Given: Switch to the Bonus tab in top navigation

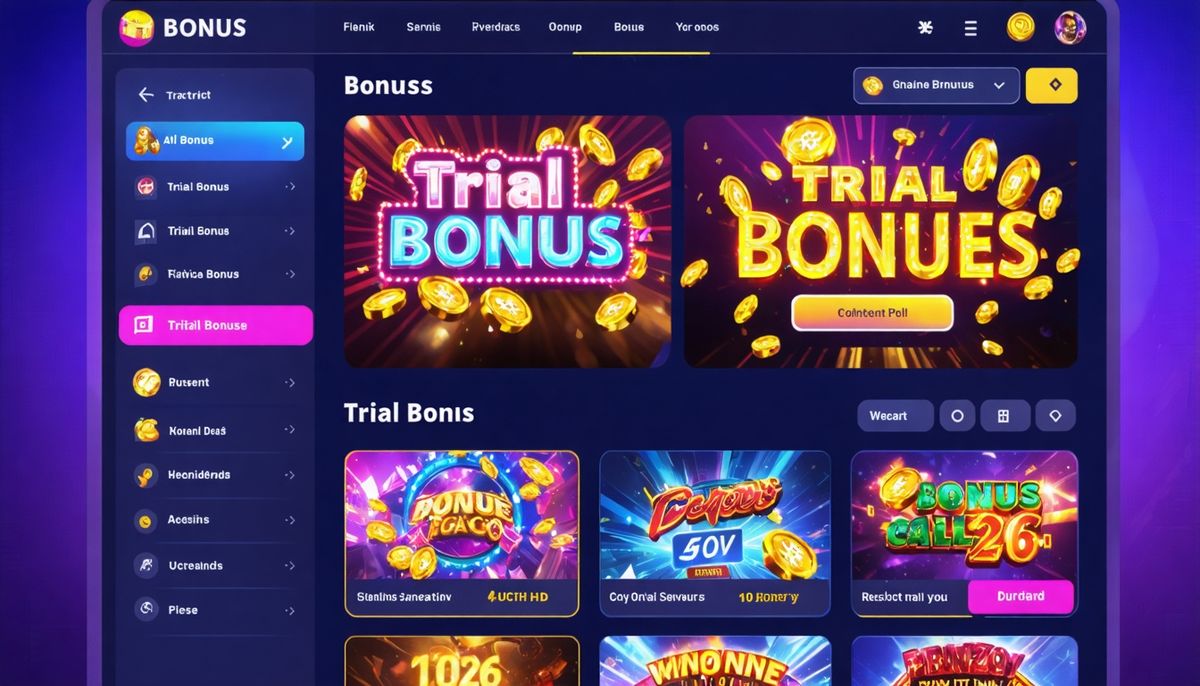Looking at the screenshot, I should coord(629,28).
